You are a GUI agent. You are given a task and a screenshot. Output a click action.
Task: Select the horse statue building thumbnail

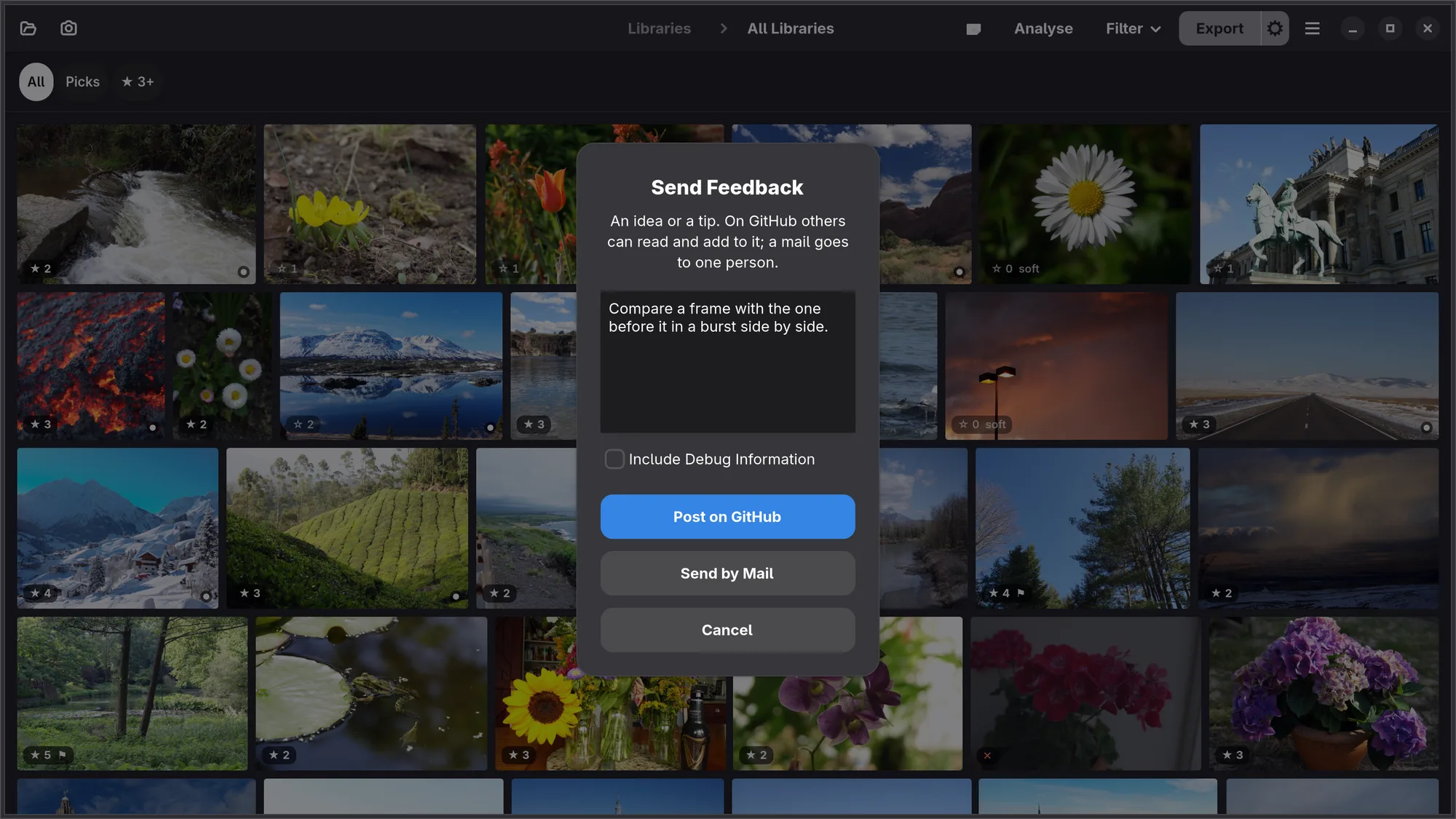pos(1318,204)
